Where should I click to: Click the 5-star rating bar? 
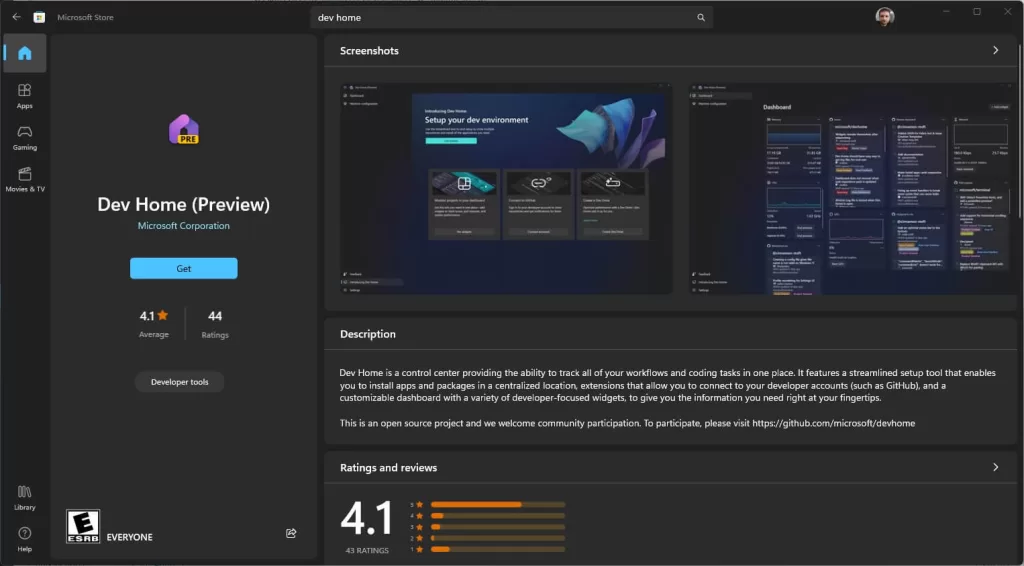point(498,505)
